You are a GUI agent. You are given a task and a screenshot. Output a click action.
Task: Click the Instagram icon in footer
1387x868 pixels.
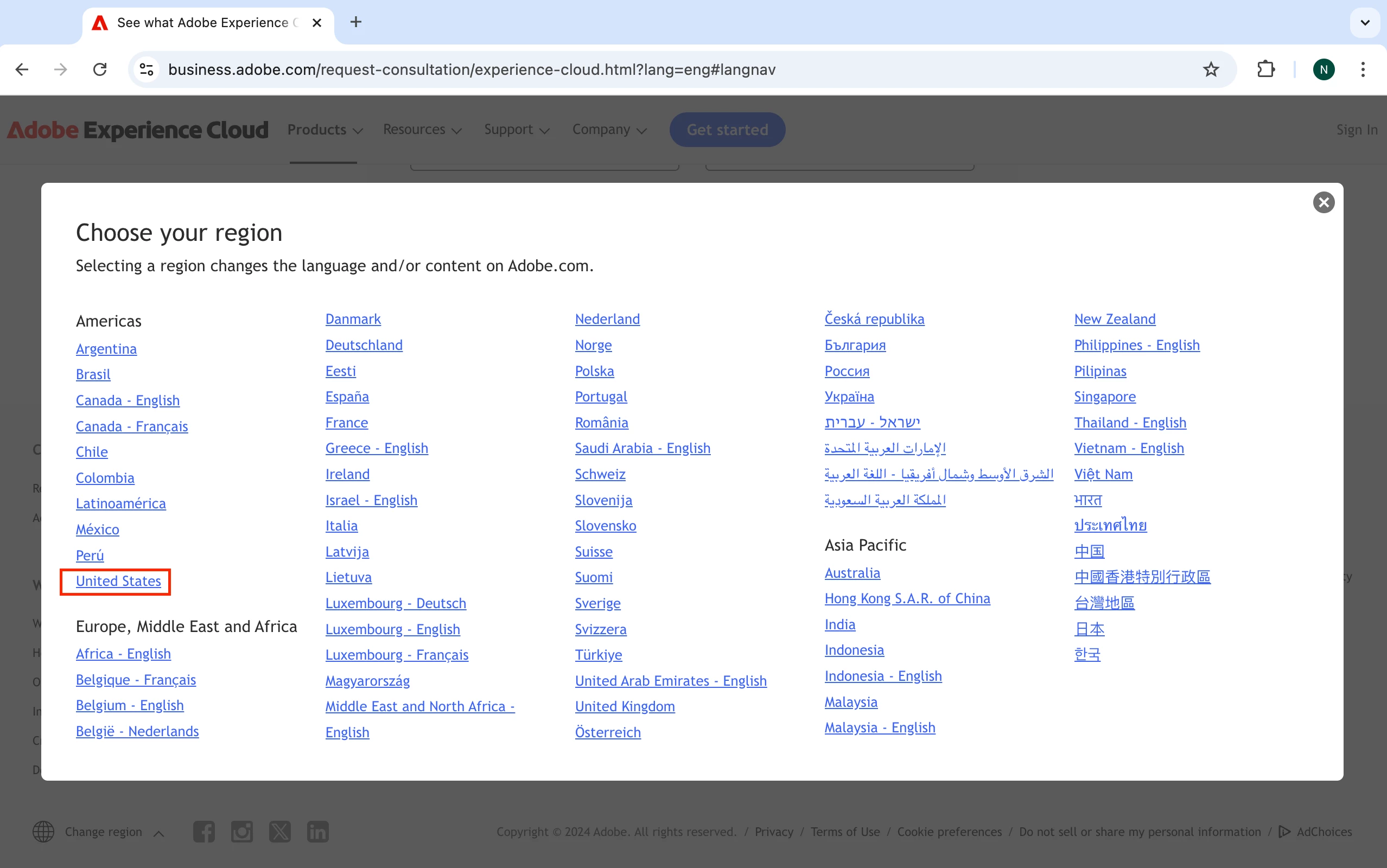241,831
